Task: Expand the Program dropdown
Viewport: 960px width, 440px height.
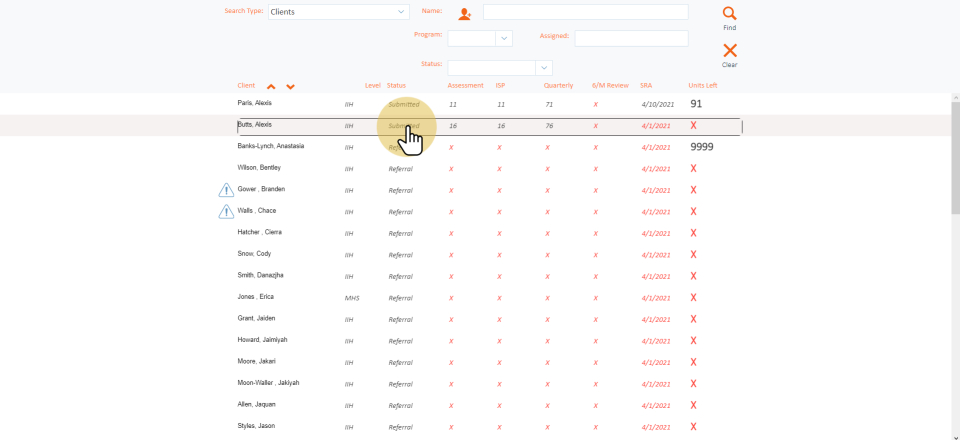Action: click(x=504, y=38)
